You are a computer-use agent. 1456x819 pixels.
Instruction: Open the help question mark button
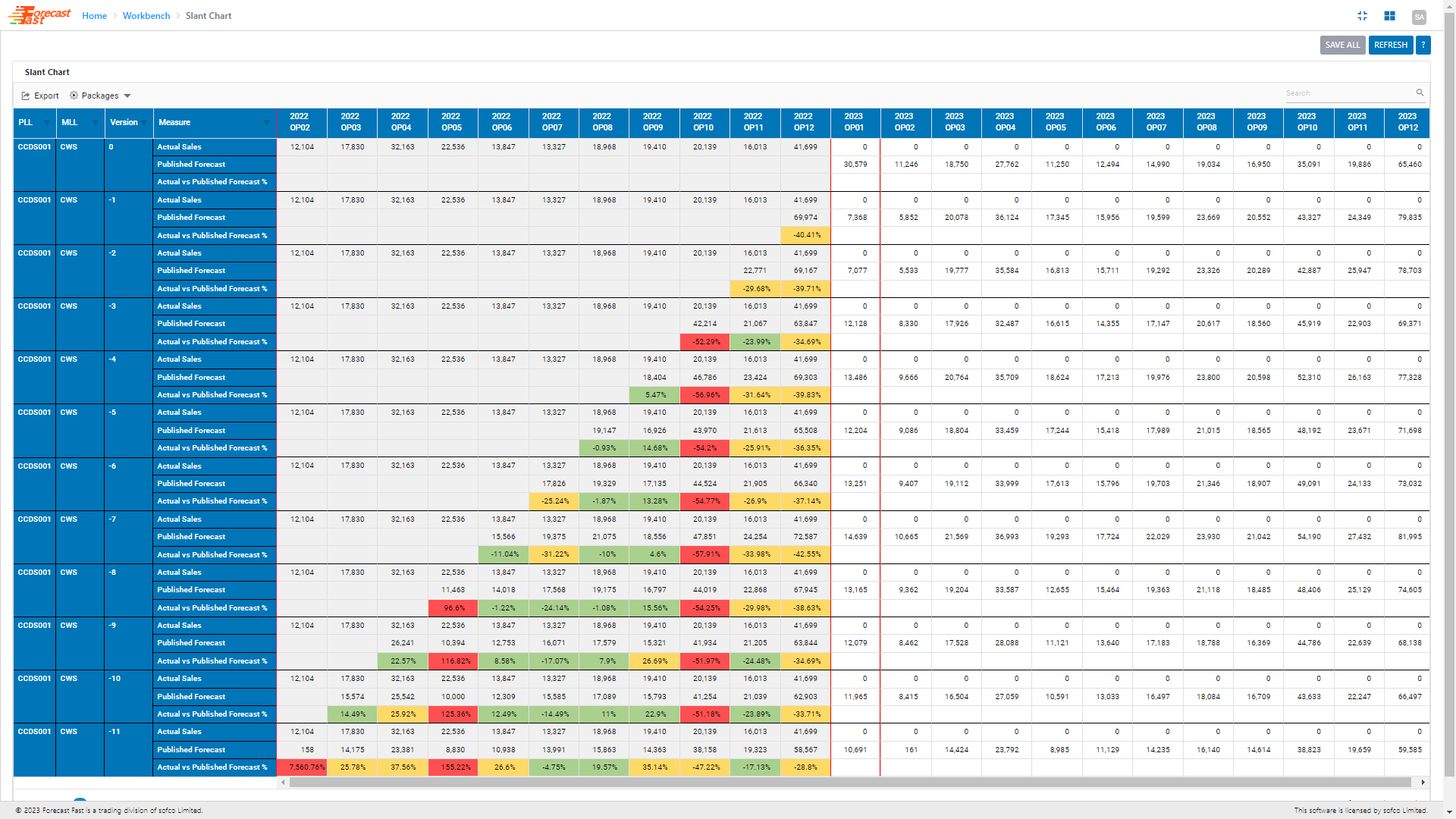point(1423,45)
